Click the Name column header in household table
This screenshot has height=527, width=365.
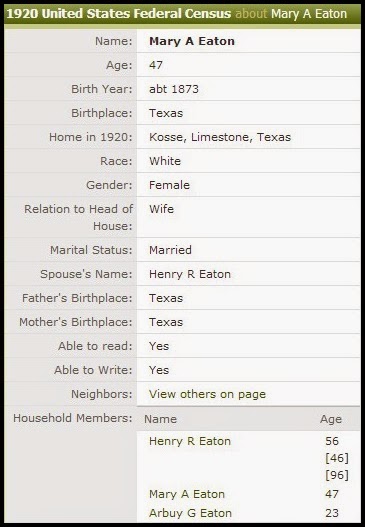tap(160, 419)
